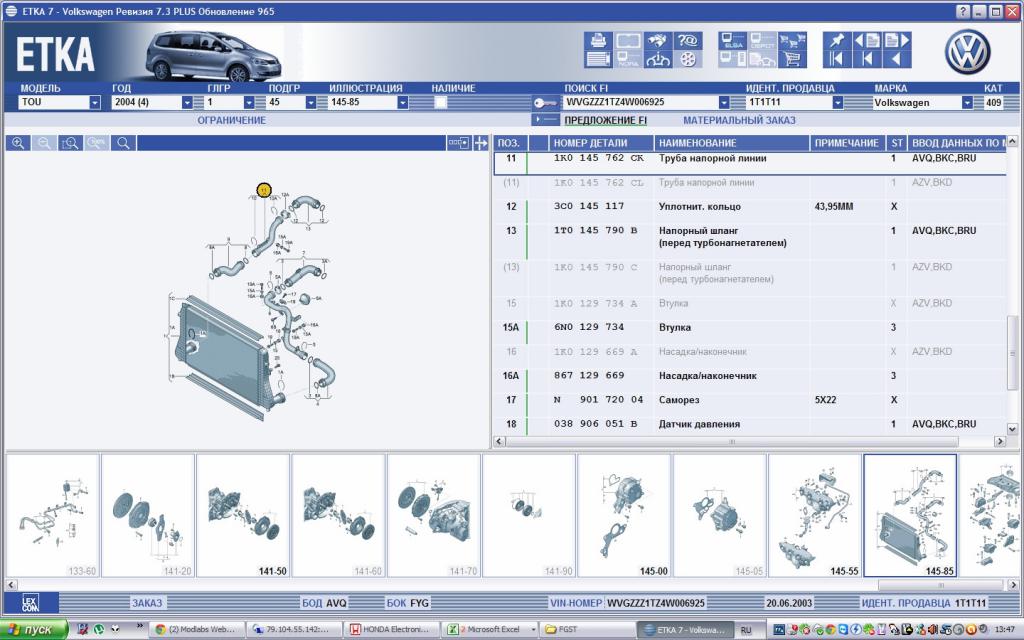Open the question mark email help icon
Image resolution: width=1024 pixels, height=640 pixels.
[688, 41]
